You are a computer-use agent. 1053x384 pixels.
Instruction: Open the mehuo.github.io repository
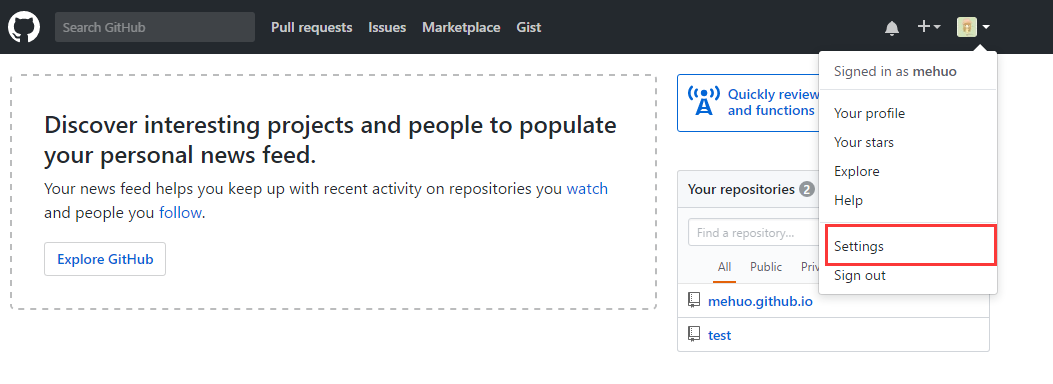point(760,301)
